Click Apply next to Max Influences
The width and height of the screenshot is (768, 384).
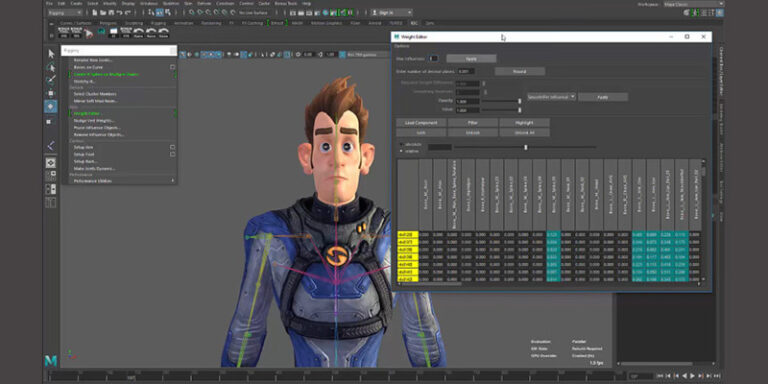(471, 58)
